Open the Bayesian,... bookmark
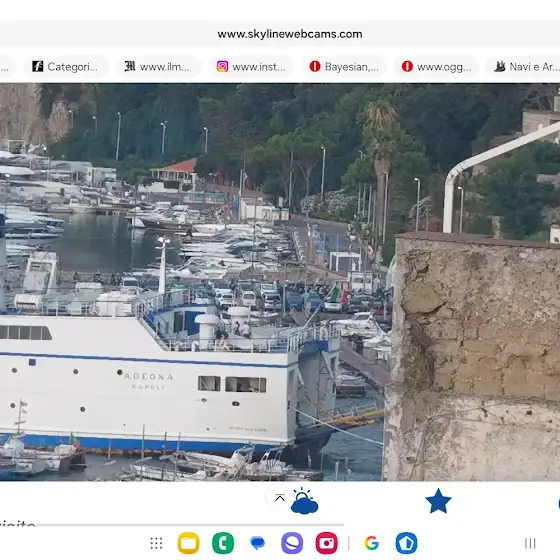This screenshot has width=560, height=560. tap(344, 67)
